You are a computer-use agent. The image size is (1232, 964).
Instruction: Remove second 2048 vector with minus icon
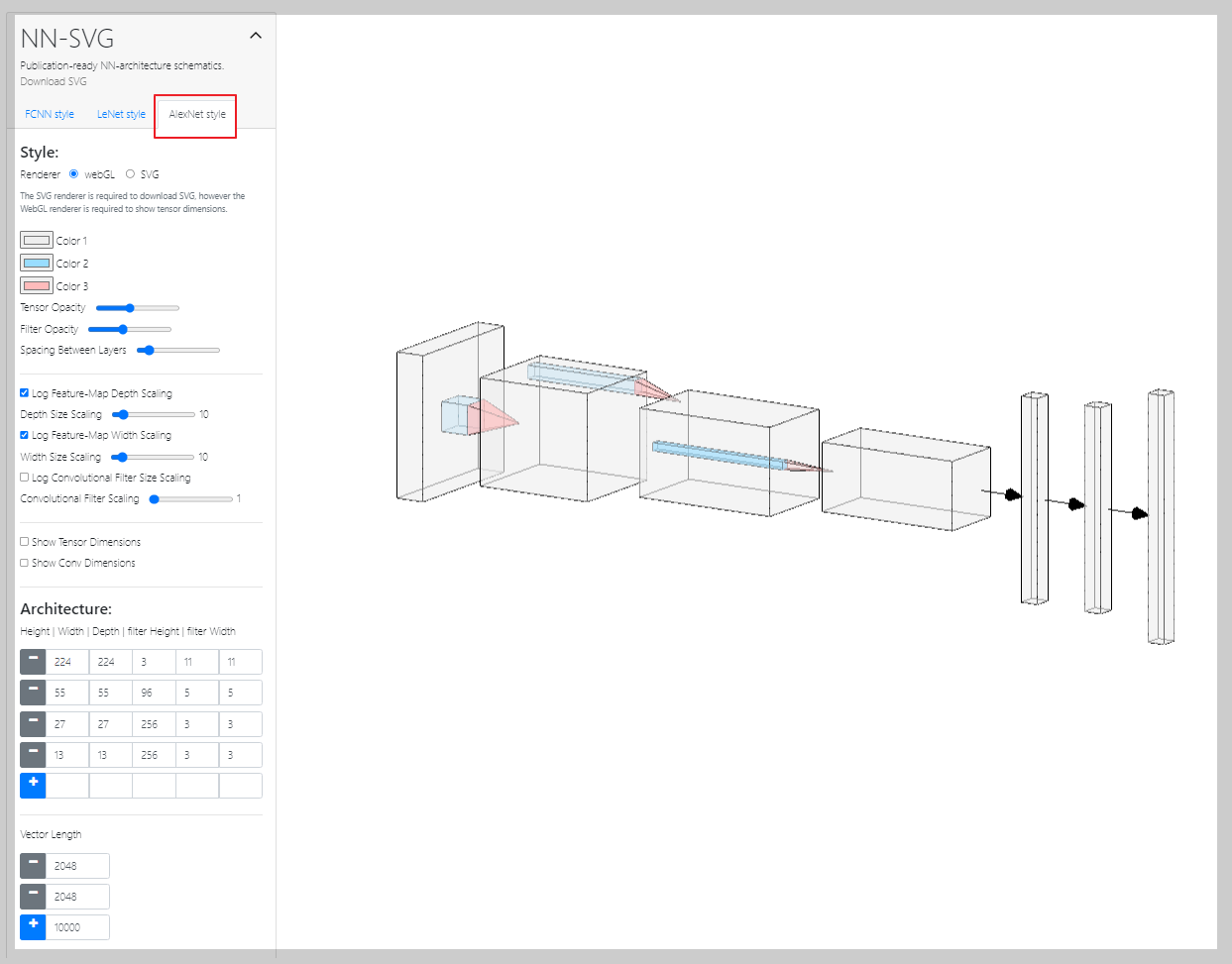point(33,896)
